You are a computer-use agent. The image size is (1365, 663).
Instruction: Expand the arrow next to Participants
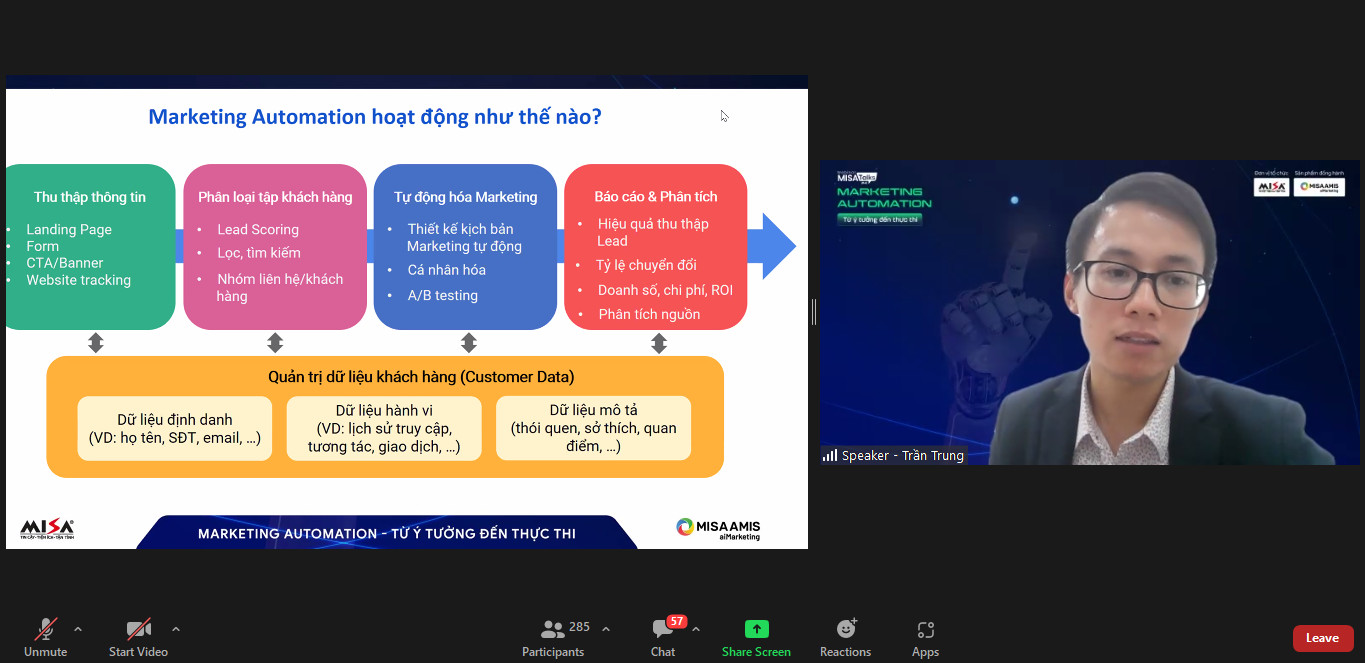click(605, 629)
